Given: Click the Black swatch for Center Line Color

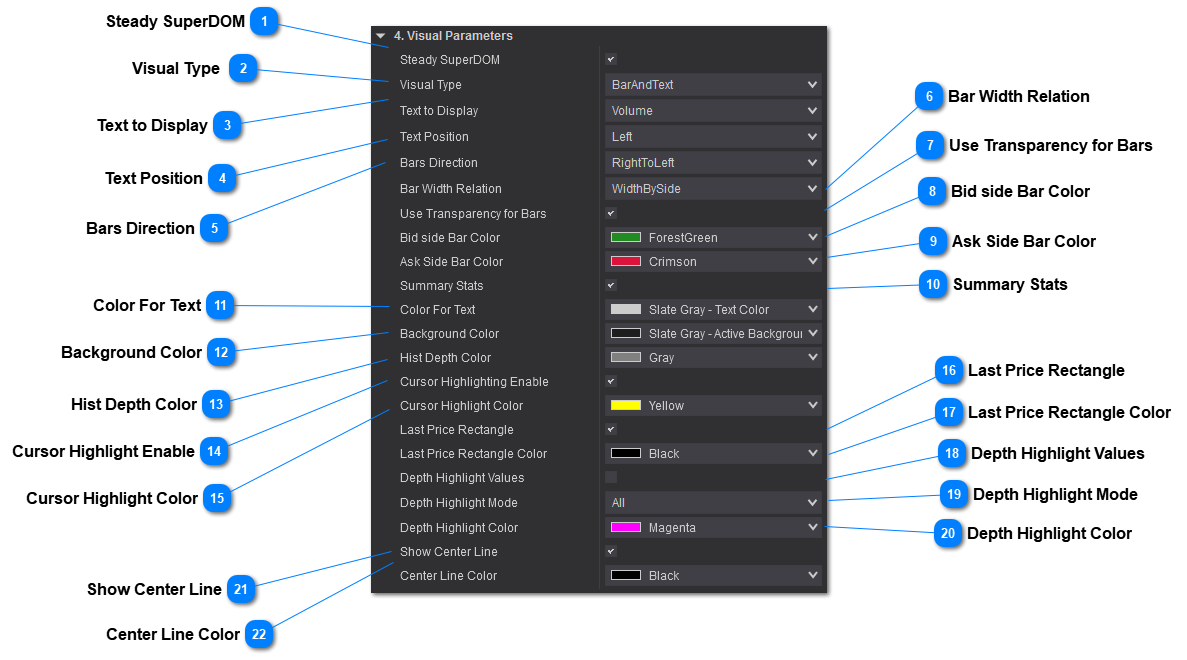Looking at the screenshot, I should [626, 575].
